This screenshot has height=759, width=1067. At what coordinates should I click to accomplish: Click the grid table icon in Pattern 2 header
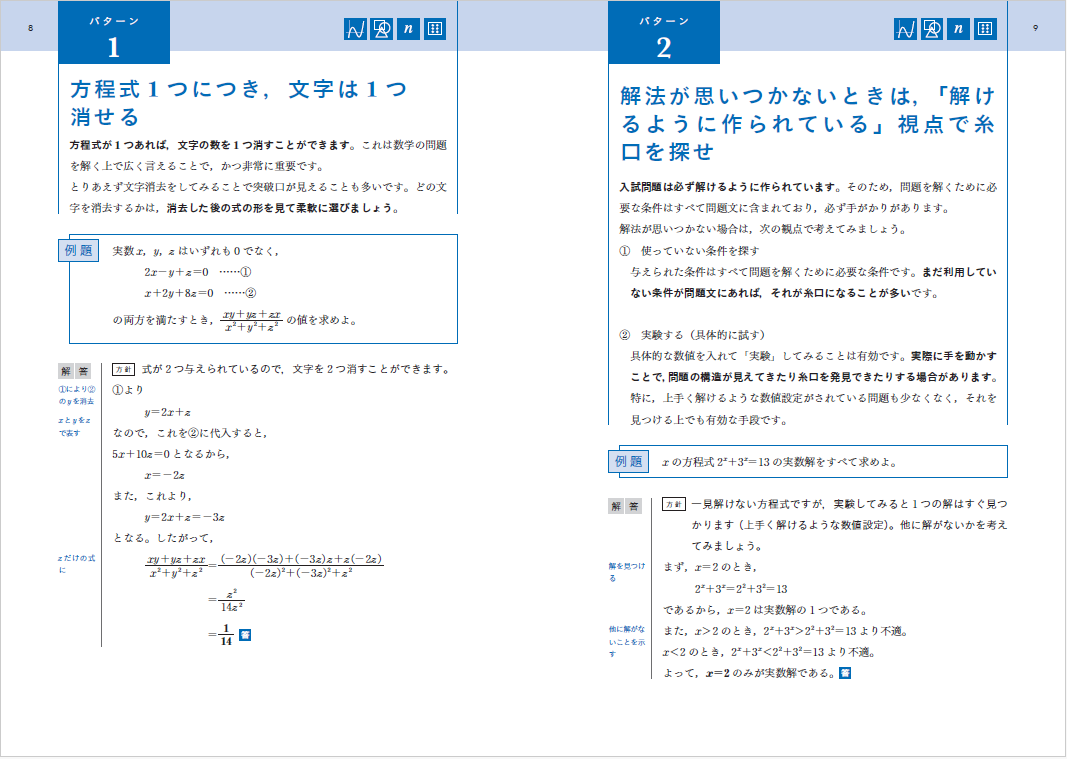985,29
